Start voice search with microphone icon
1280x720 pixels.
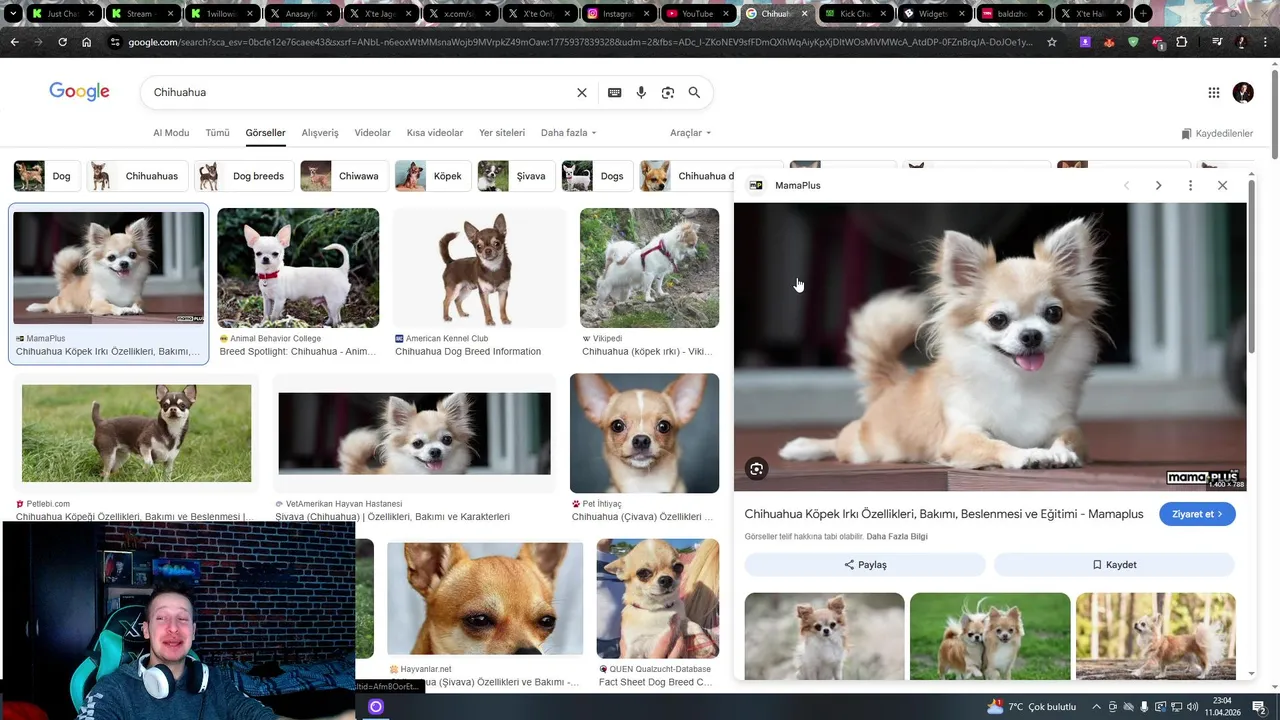641,92
